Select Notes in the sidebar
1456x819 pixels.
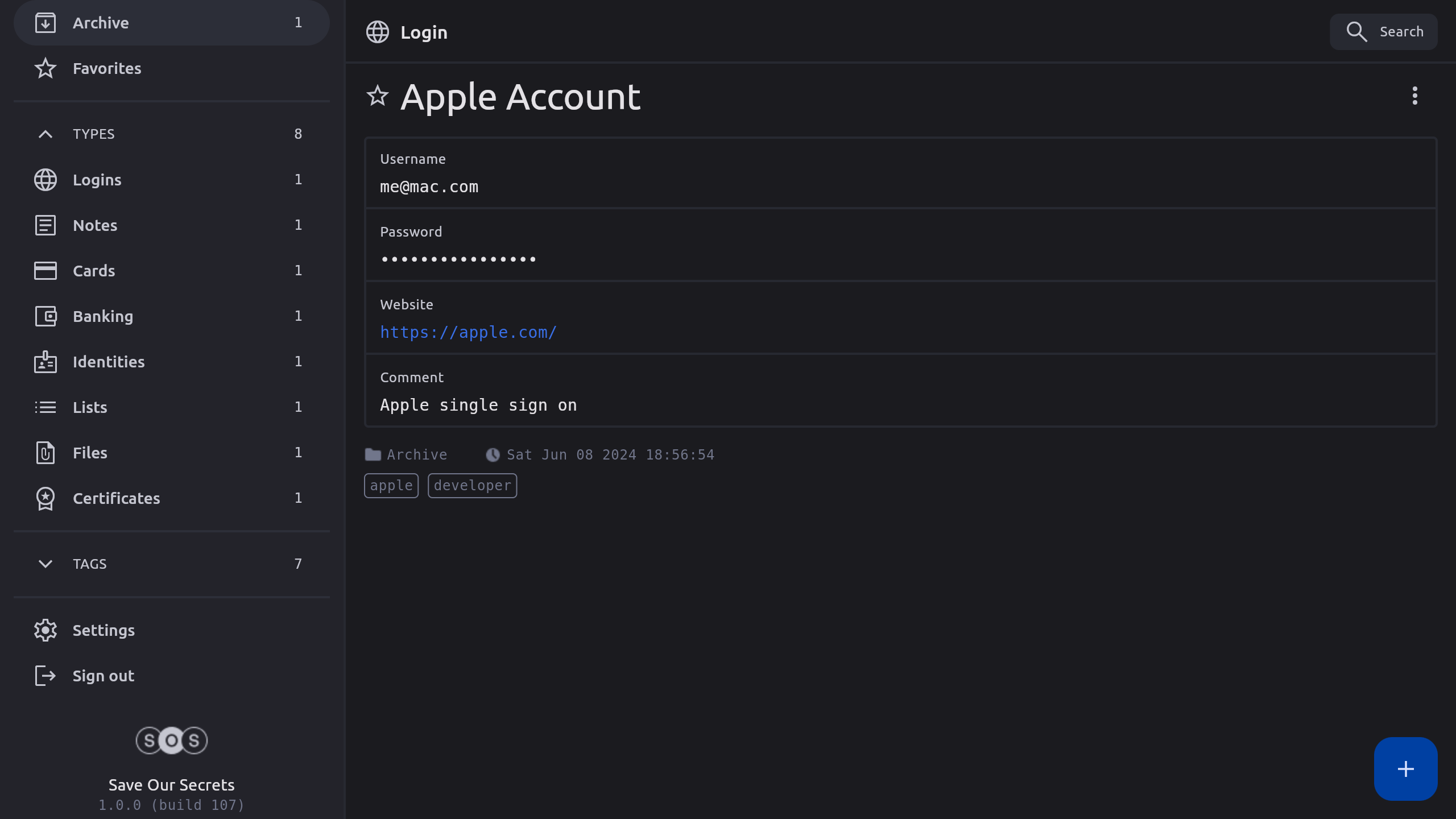point(95,225)
